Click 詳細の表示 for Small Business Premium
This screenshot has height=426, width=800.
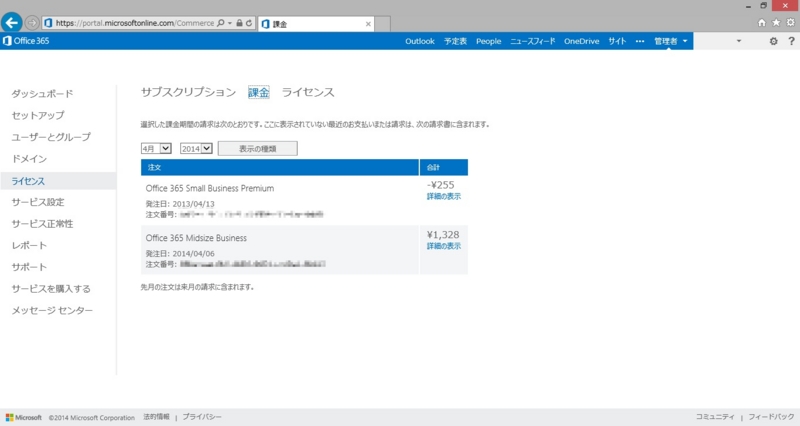(443, 196)
